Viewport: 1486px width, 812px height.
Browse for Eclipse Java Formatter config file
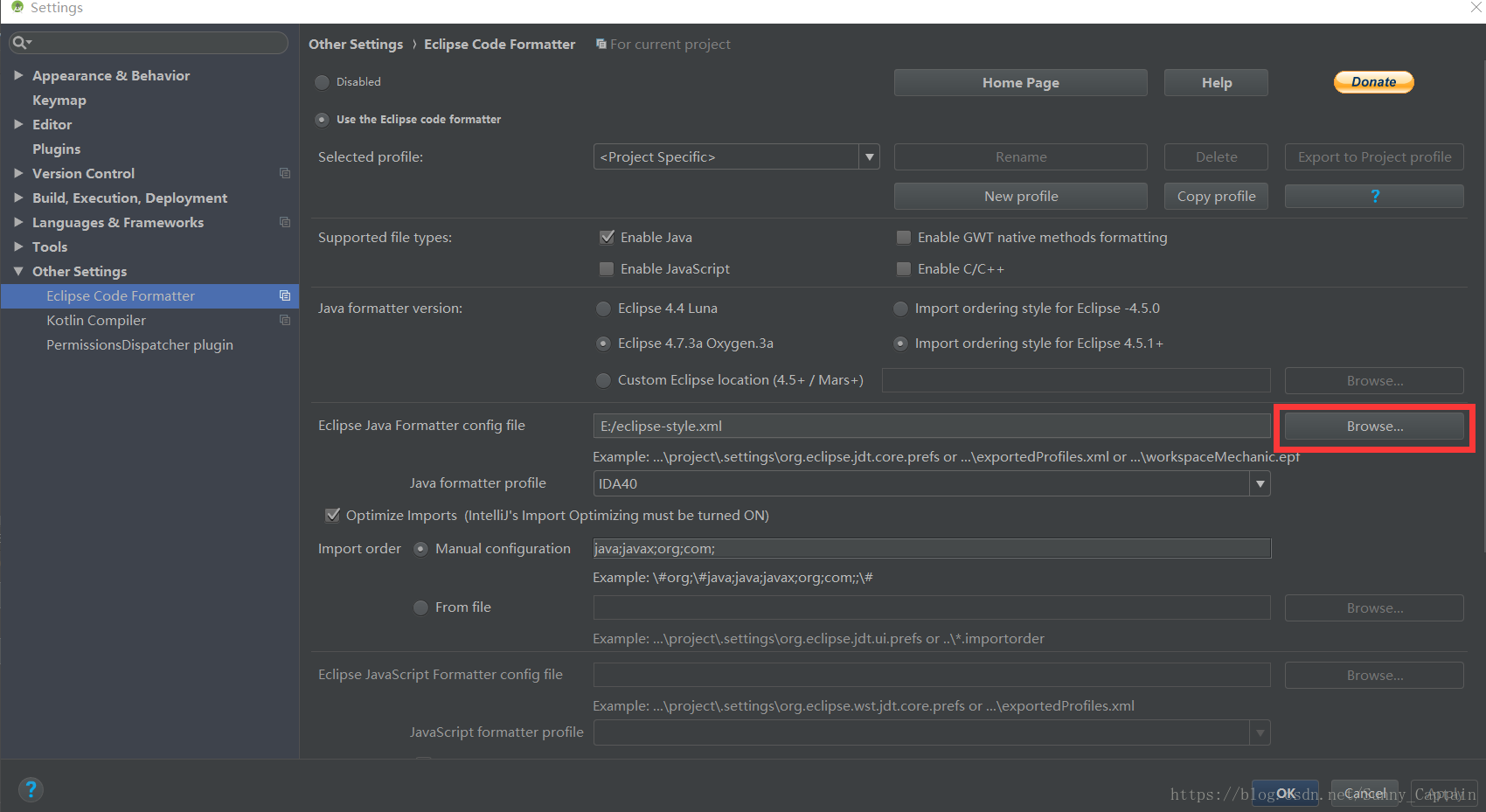tap(1374, 426)
